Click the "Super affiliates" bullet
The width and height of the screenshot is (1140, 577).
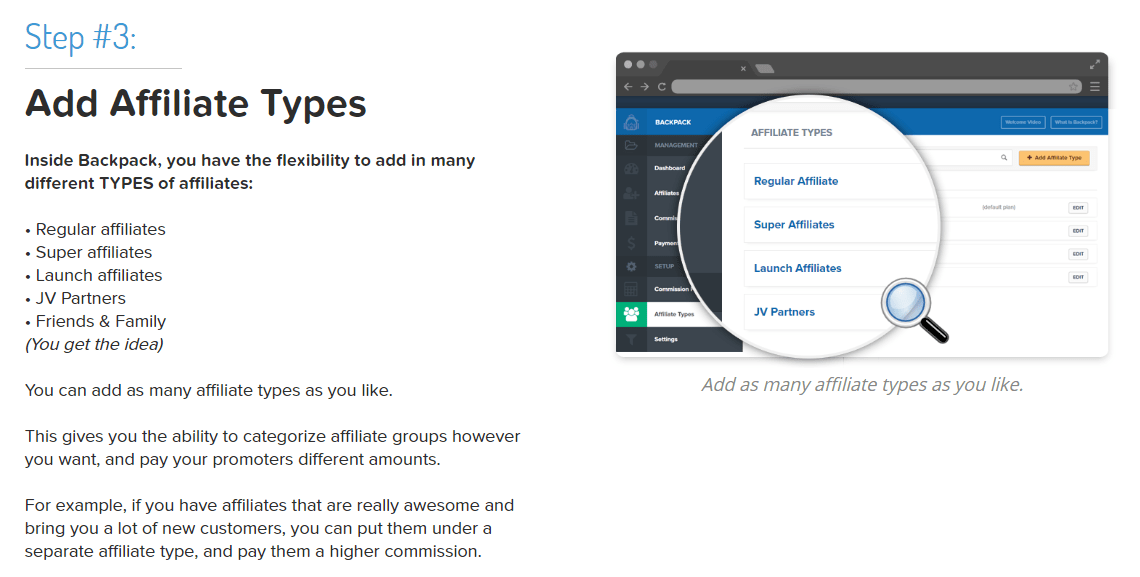click(94, 252)
